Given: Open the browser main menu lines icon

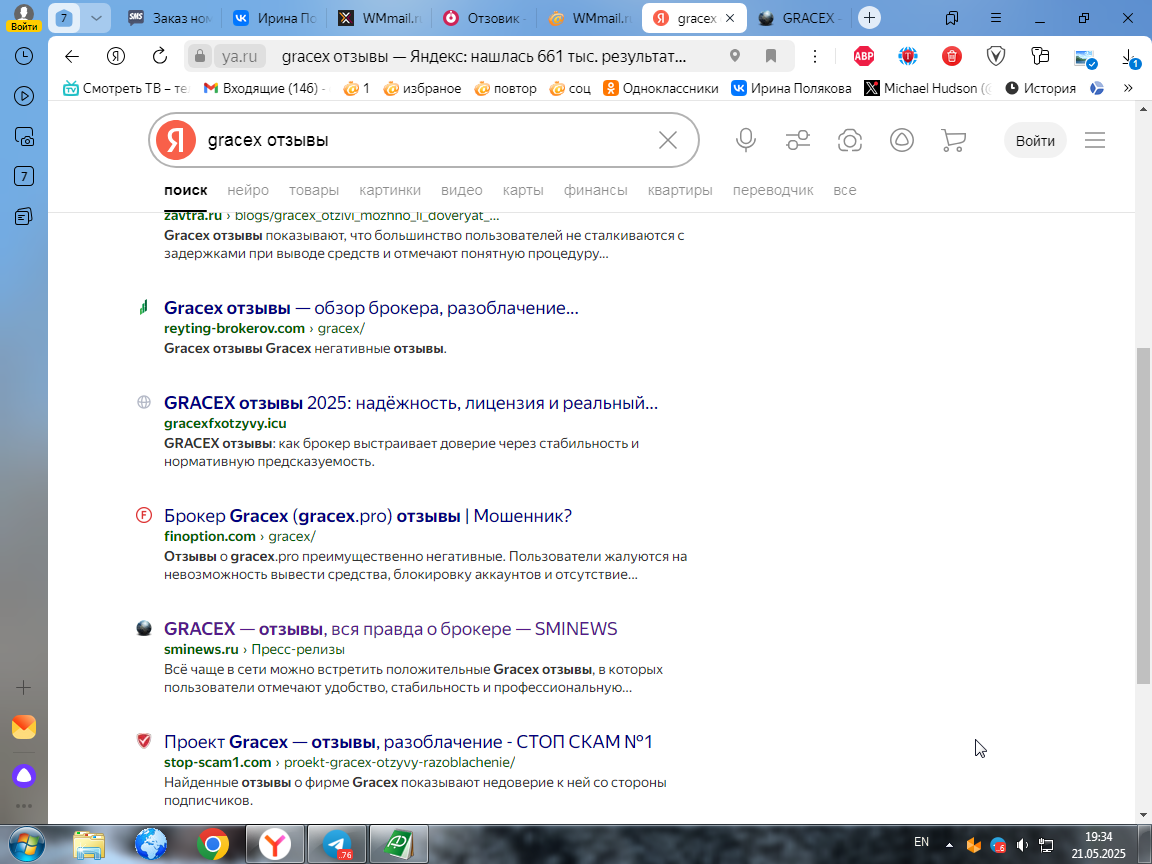Looking at the screenshot, I should point(996,18).
